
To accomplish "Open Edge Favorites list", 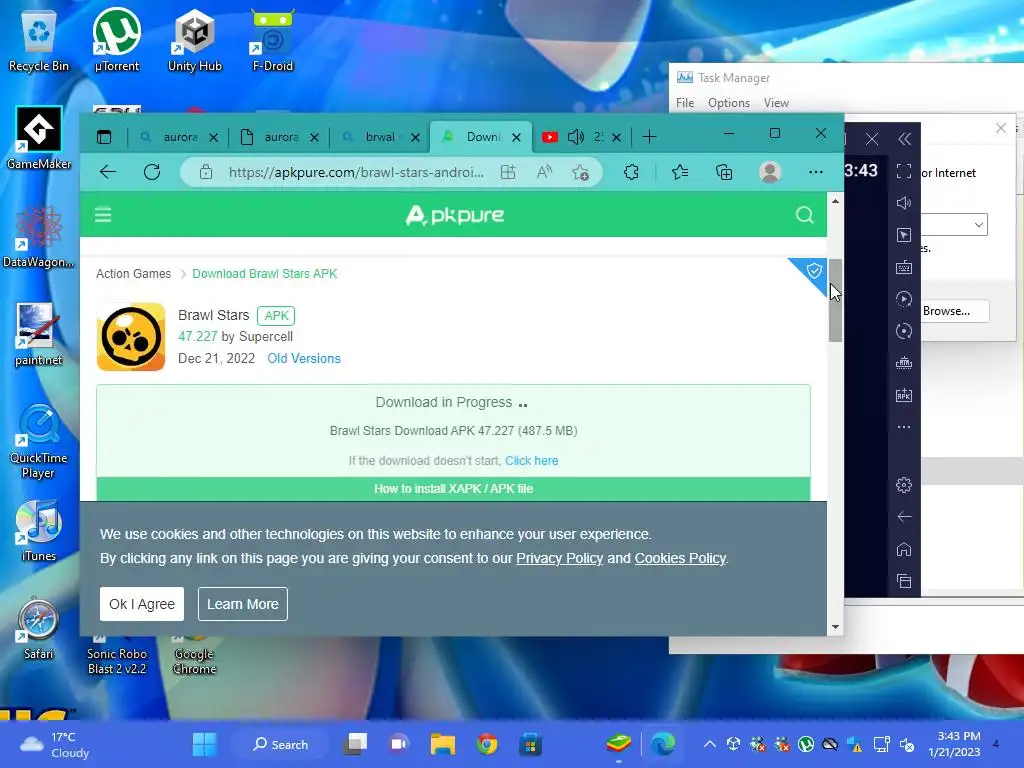I will pos(680,172).
